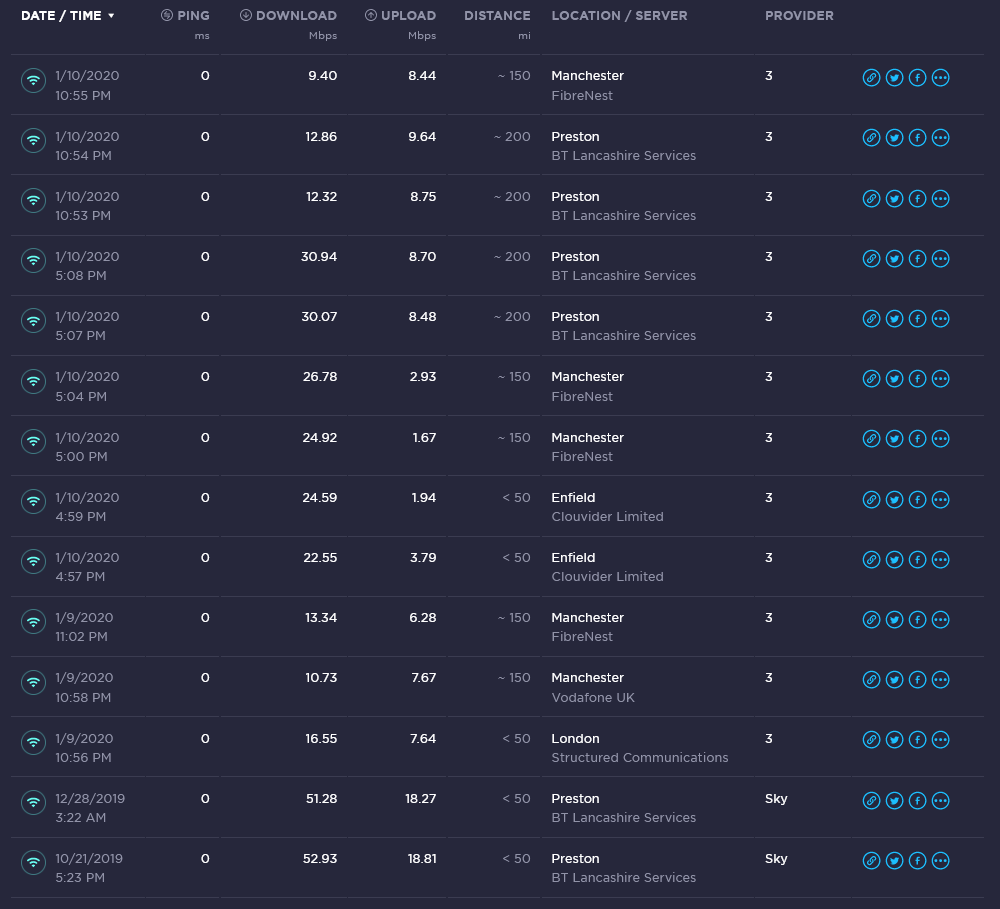Sort results by Distance column header
The height and width of the screenshot is (909, 1000).
[497, 15]
